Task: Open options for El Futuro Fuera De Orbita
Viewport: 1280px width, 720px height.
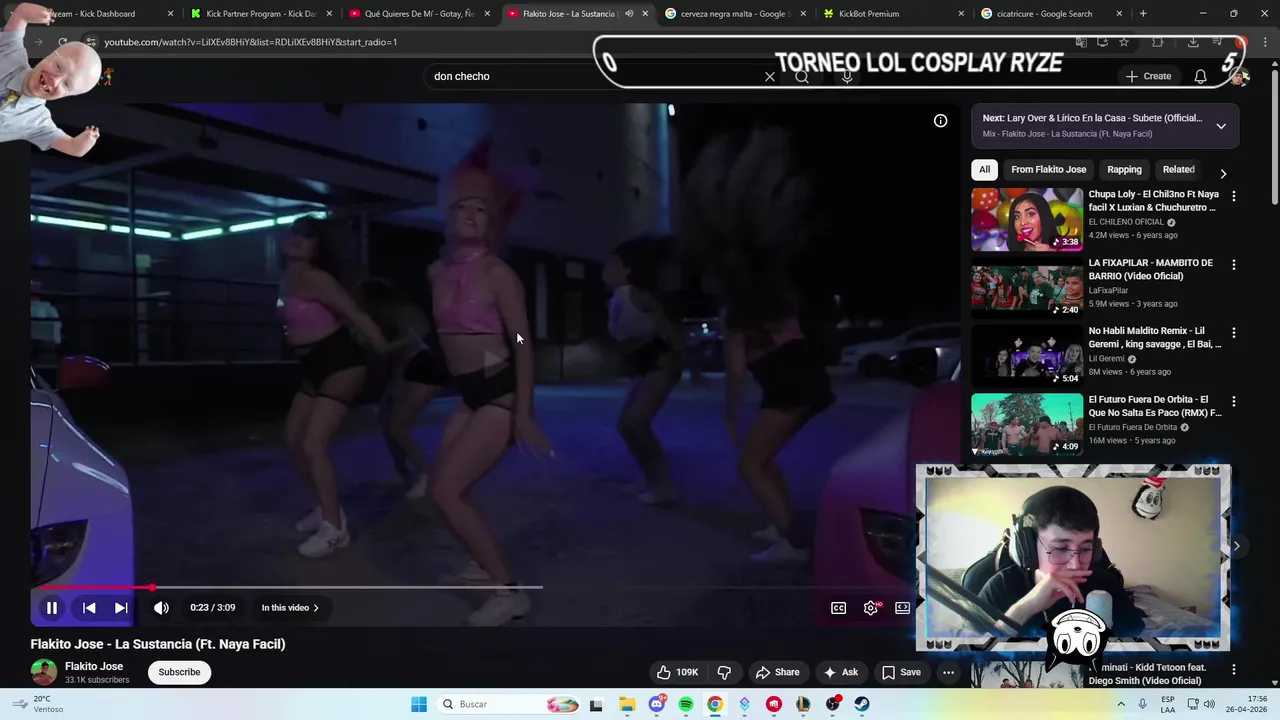Action: pos(1233,402)
